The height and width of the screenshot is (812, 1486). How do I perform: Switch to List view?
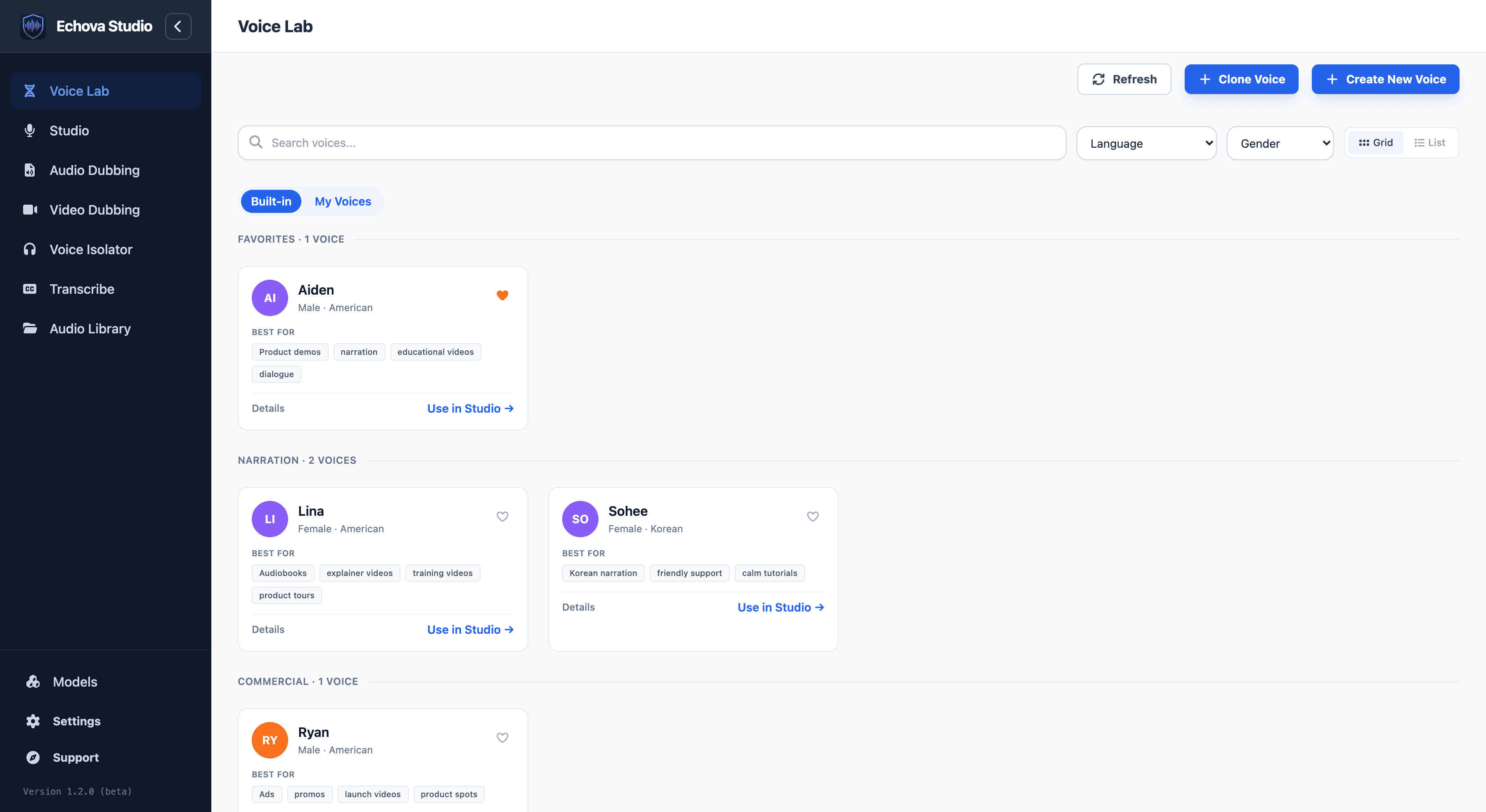click(x=1430, y=142)
